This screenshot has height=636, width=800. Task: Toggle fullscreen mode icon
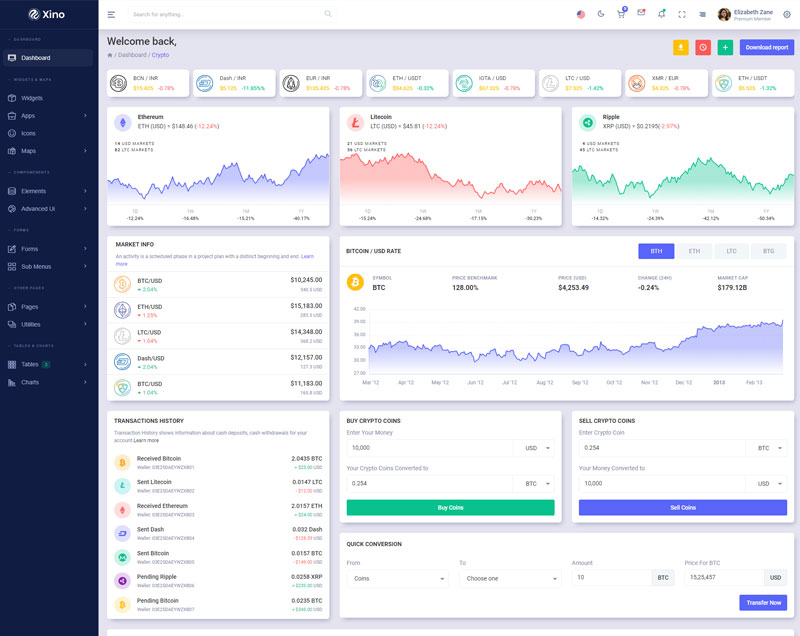pos(682,15)
